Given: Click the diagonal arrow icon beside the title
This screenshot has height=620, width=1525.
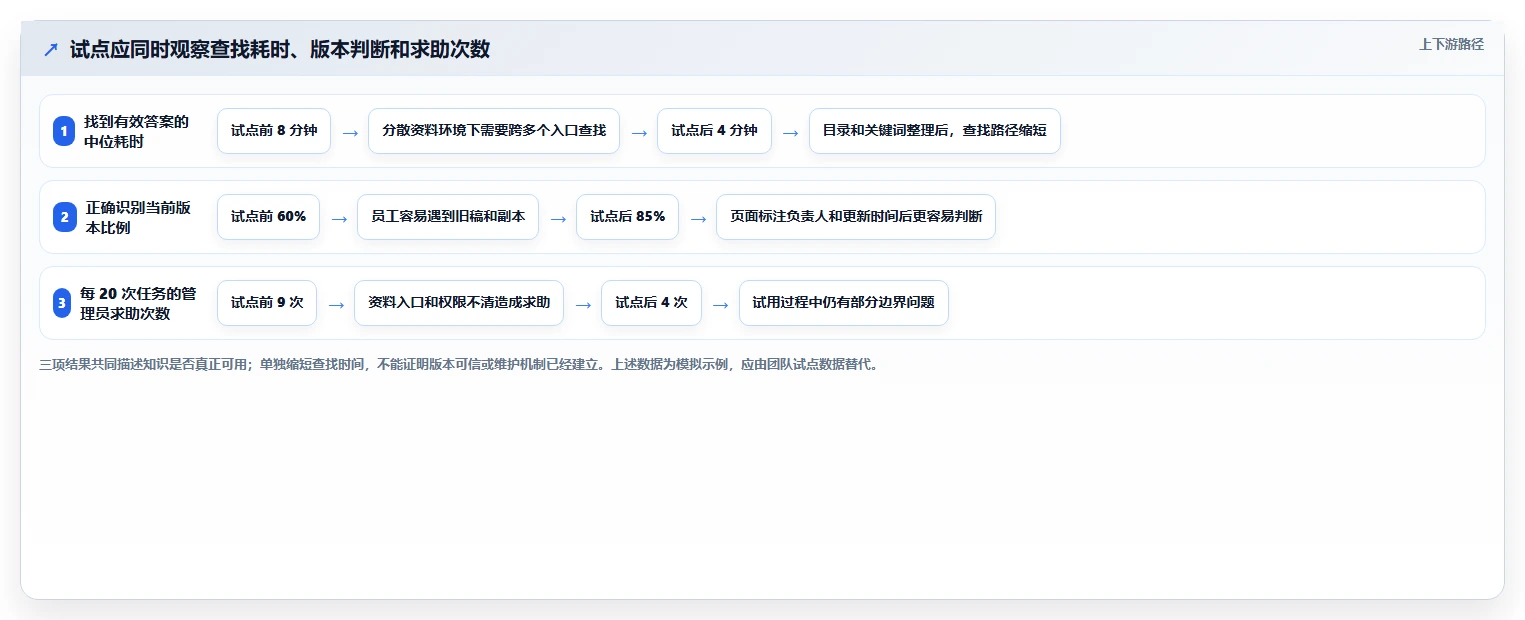Looking at the screenshot, I should click(x=51, y=49).
